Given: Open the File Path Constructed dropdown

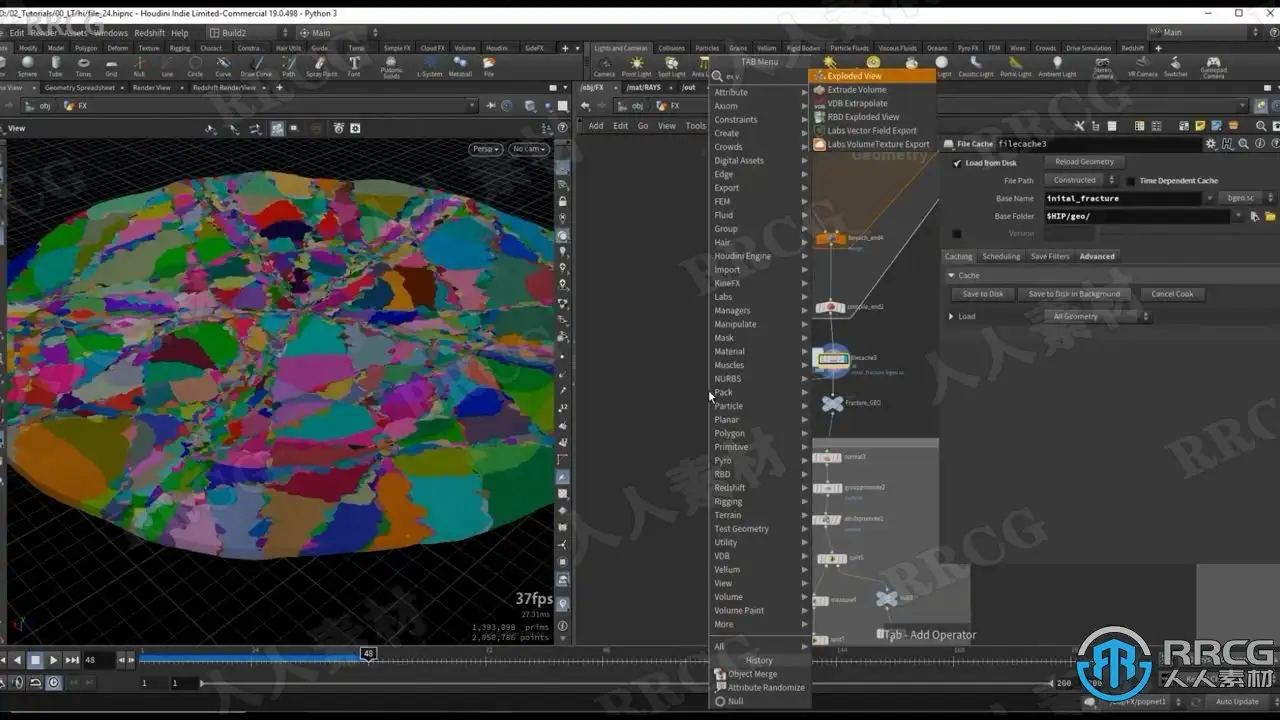Looking at the screenshot, I should [x=1081, y=180].
